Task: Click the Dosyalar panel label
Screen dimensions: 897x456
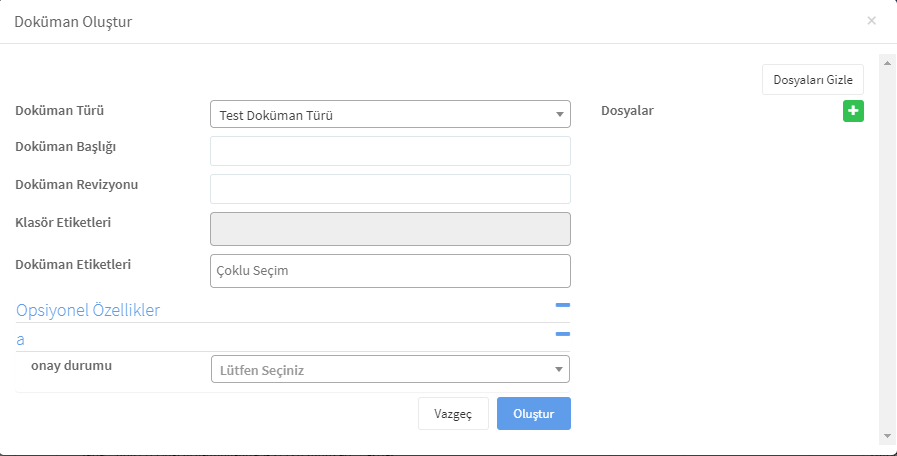Action: tap(627, 111)
